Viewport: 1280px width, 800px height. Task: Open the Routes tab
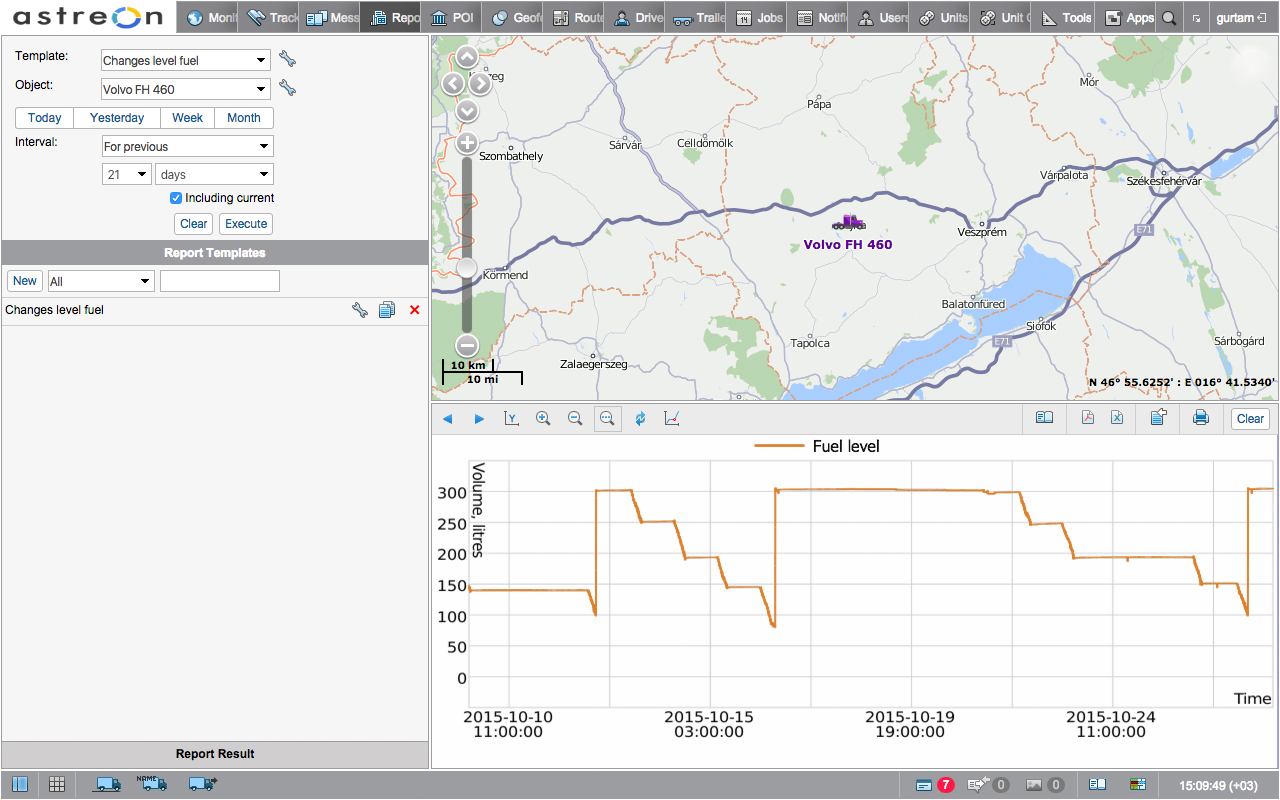coord(574,17)
